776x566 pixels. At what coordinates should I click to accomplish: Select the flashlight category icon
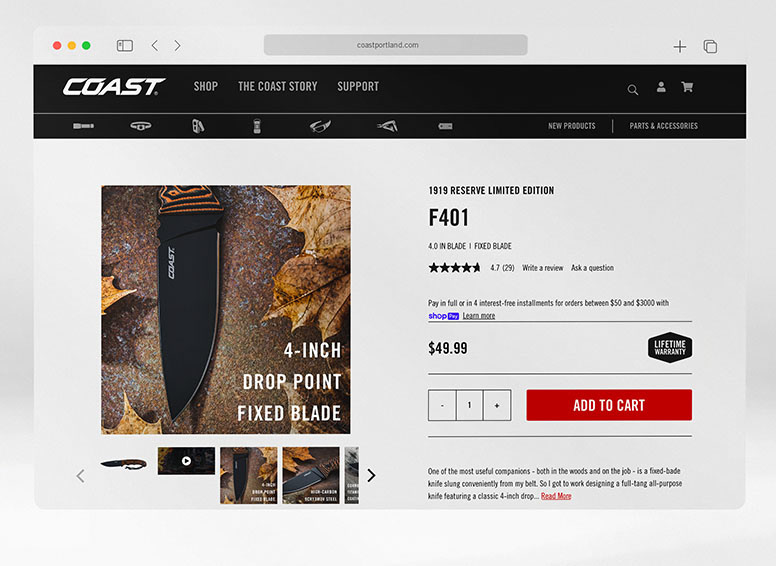[84, 126]
